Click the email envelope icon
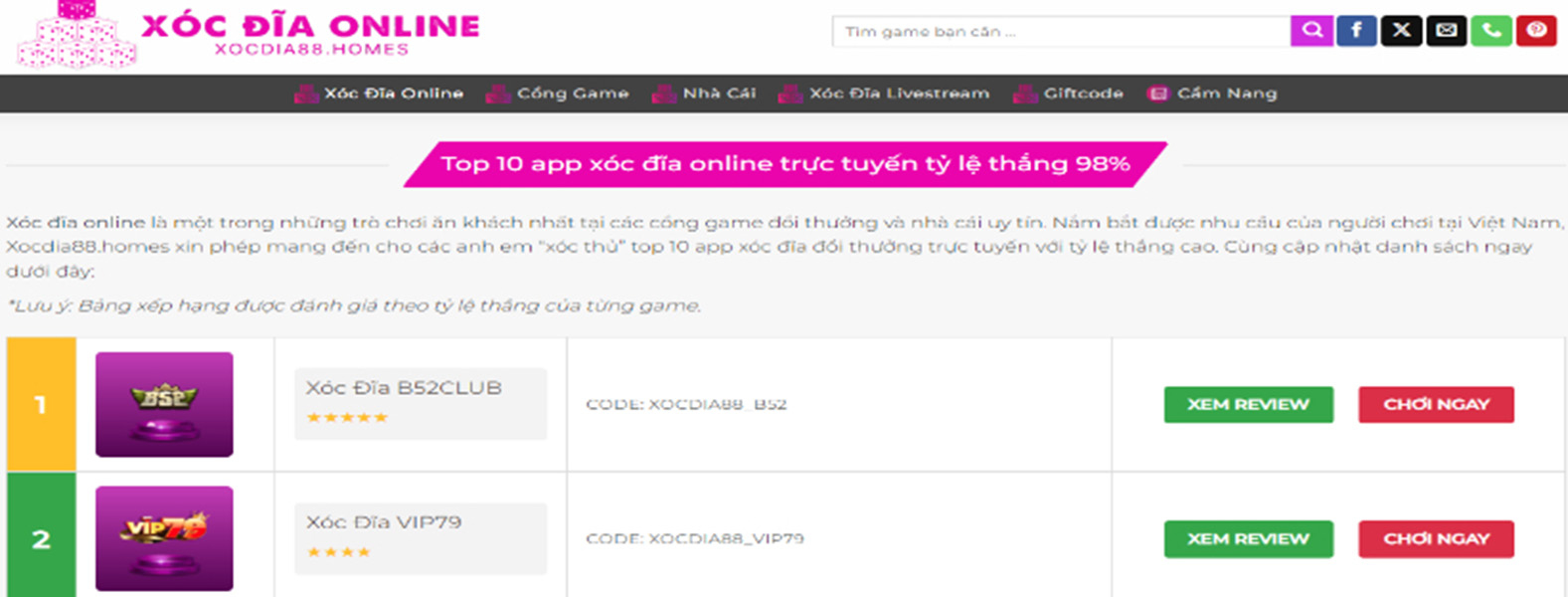Screen dimensions: 1568x597 [1447, 31]
